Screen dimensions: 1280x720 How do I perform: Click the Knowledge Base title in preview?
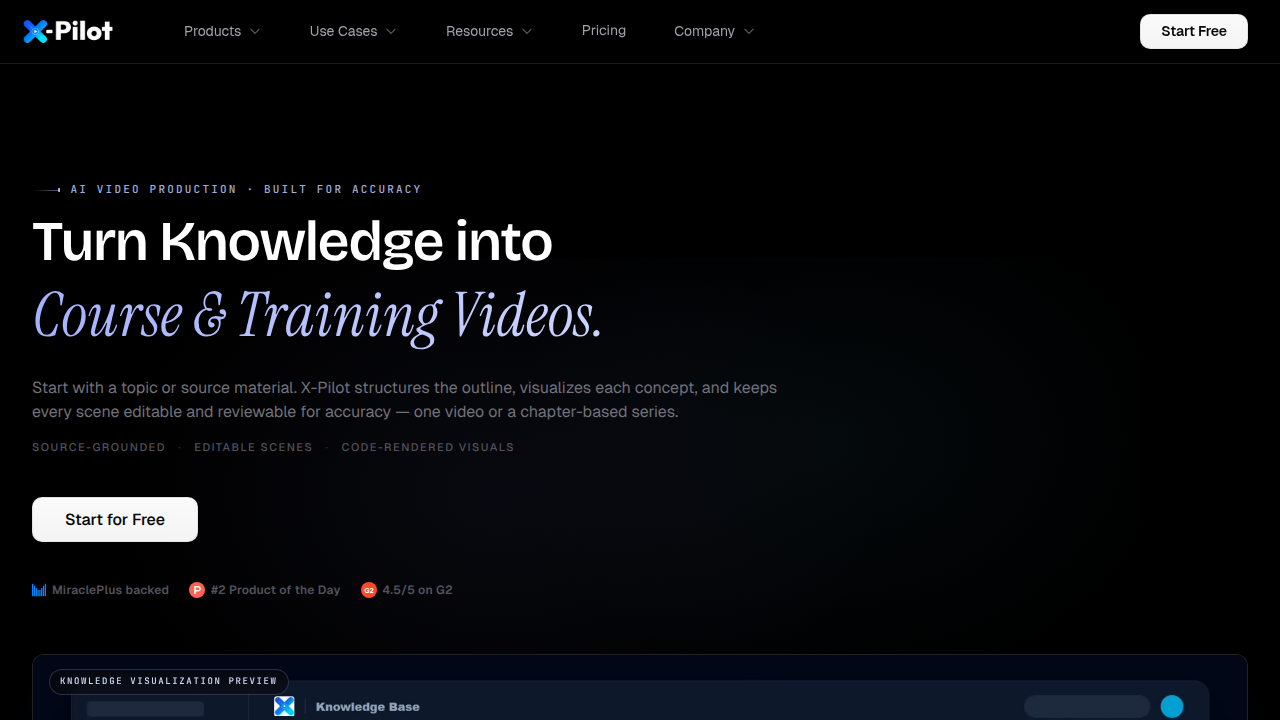pyautogui.click(x=368, y=707)
